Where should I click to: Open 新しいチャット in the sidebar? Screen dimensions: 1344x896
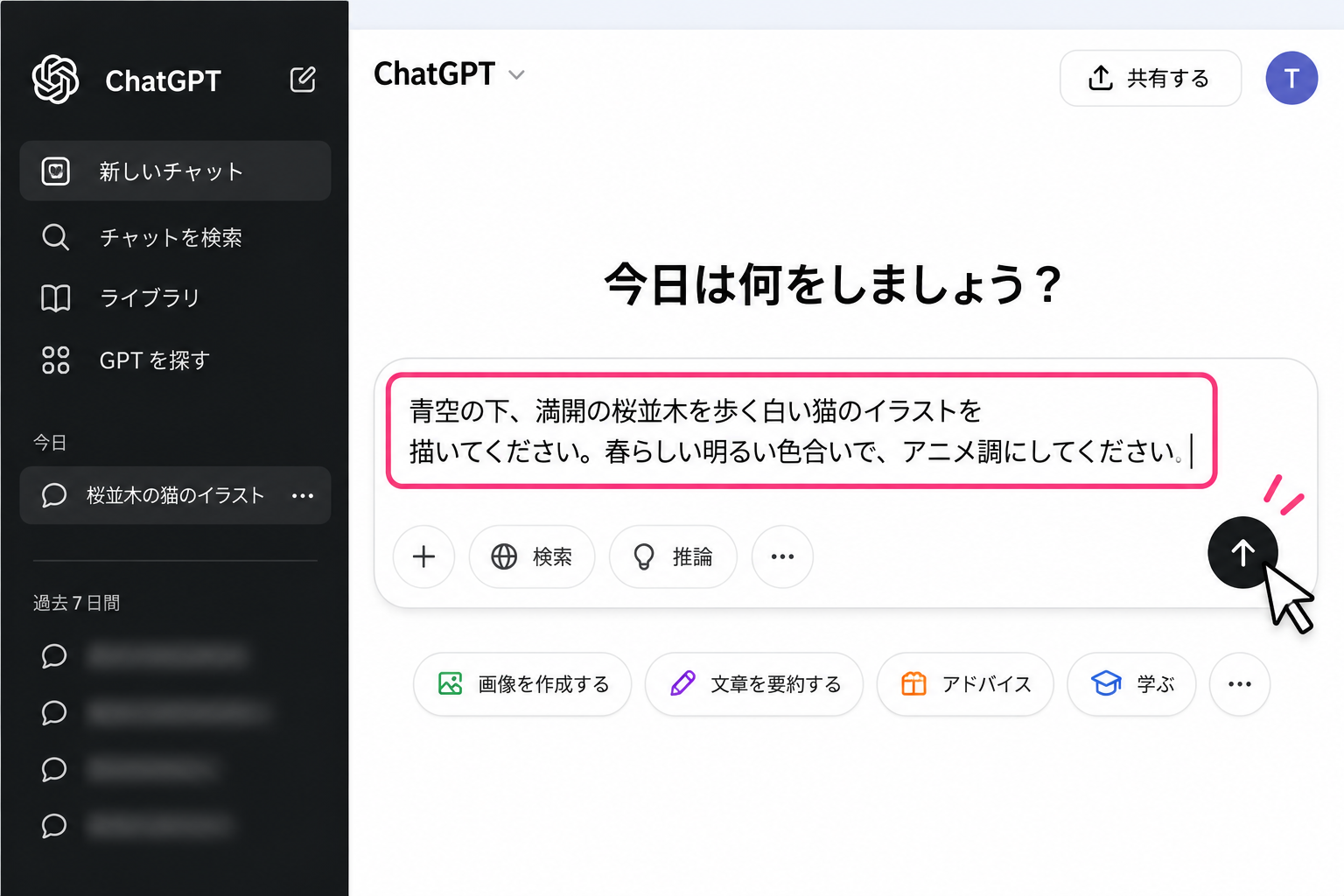(x=175, y=171)
